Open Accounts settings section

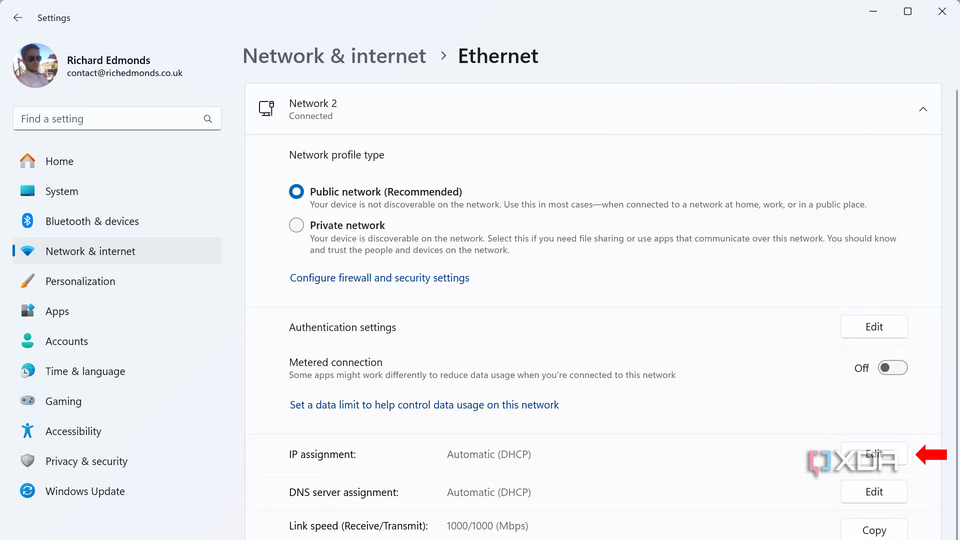click(117, 341)
